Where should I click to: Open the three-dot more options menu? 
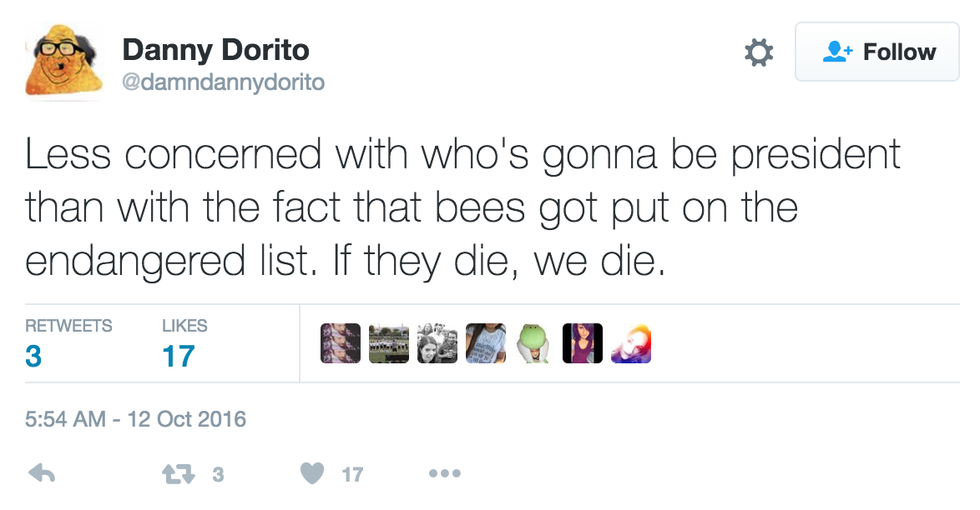444,474
